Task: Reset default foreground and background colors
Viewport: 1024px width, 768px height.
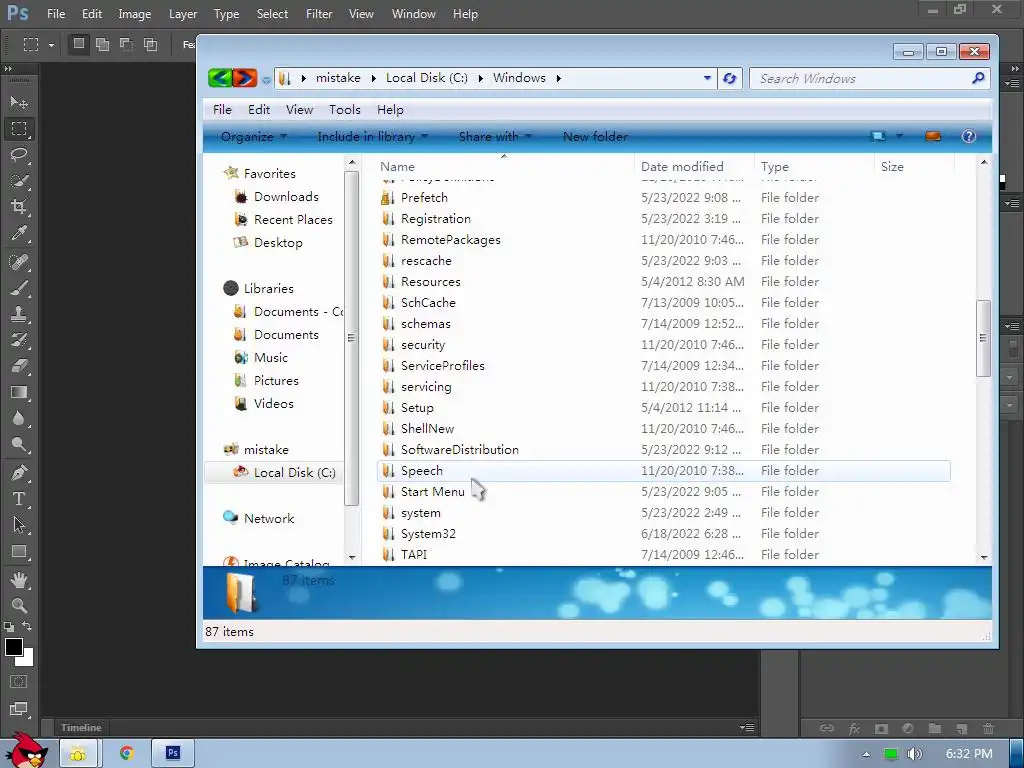Action: point(8,626)
